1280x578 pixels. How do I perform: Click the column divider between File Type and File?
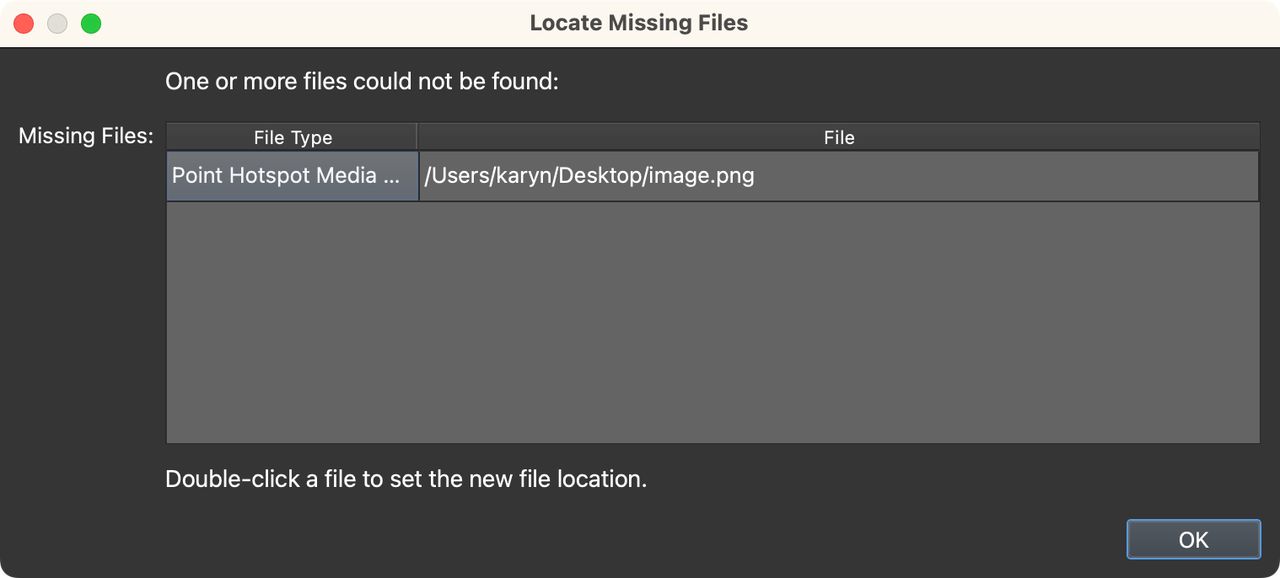click(x=417, y=137)
